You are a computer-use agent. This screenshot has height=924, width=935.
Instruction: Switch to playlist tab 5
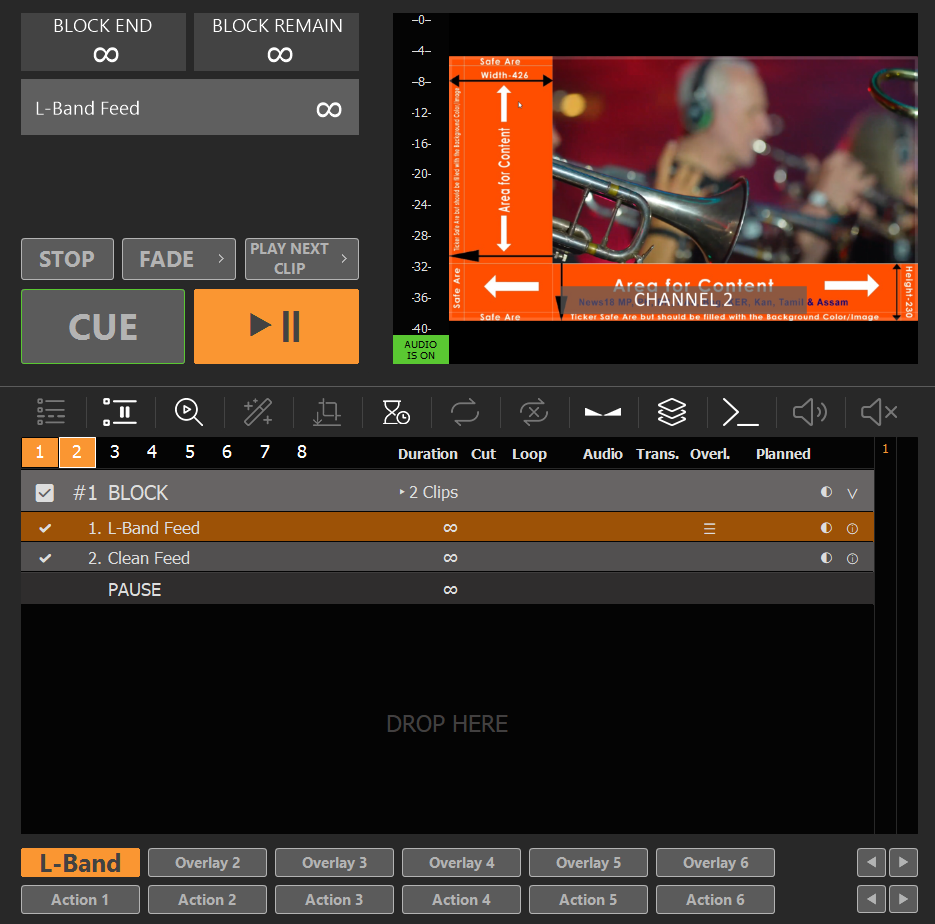(190, 452)
